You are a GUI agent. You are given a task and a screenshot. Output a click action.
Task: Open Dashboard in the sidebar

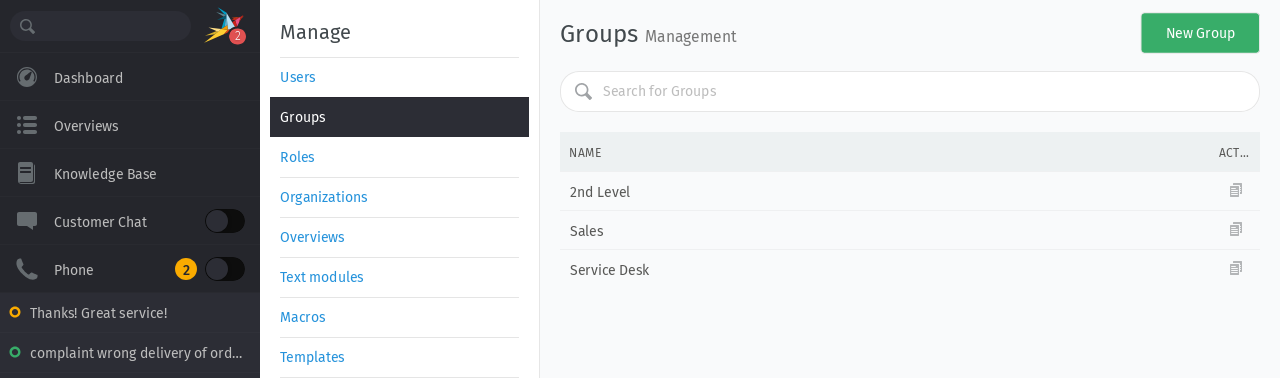[130, 78]
